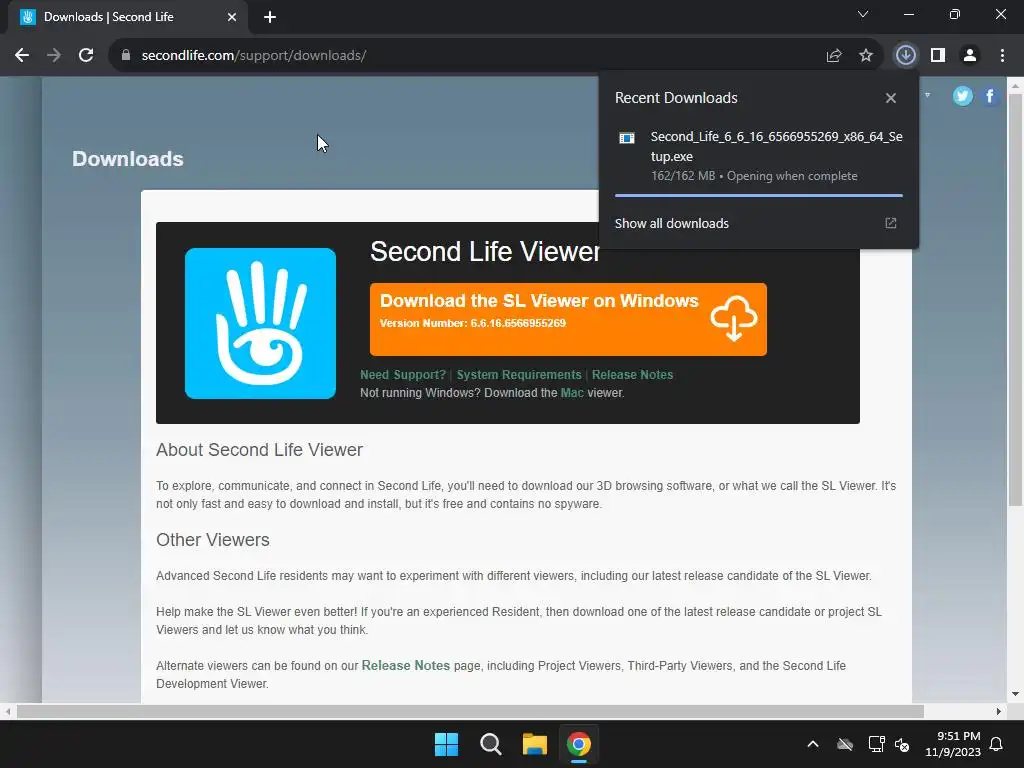Click the About Second Life Viewer heading
Image resolution: width=1024 pixels, height=768 pixels.
coord(259,450)
